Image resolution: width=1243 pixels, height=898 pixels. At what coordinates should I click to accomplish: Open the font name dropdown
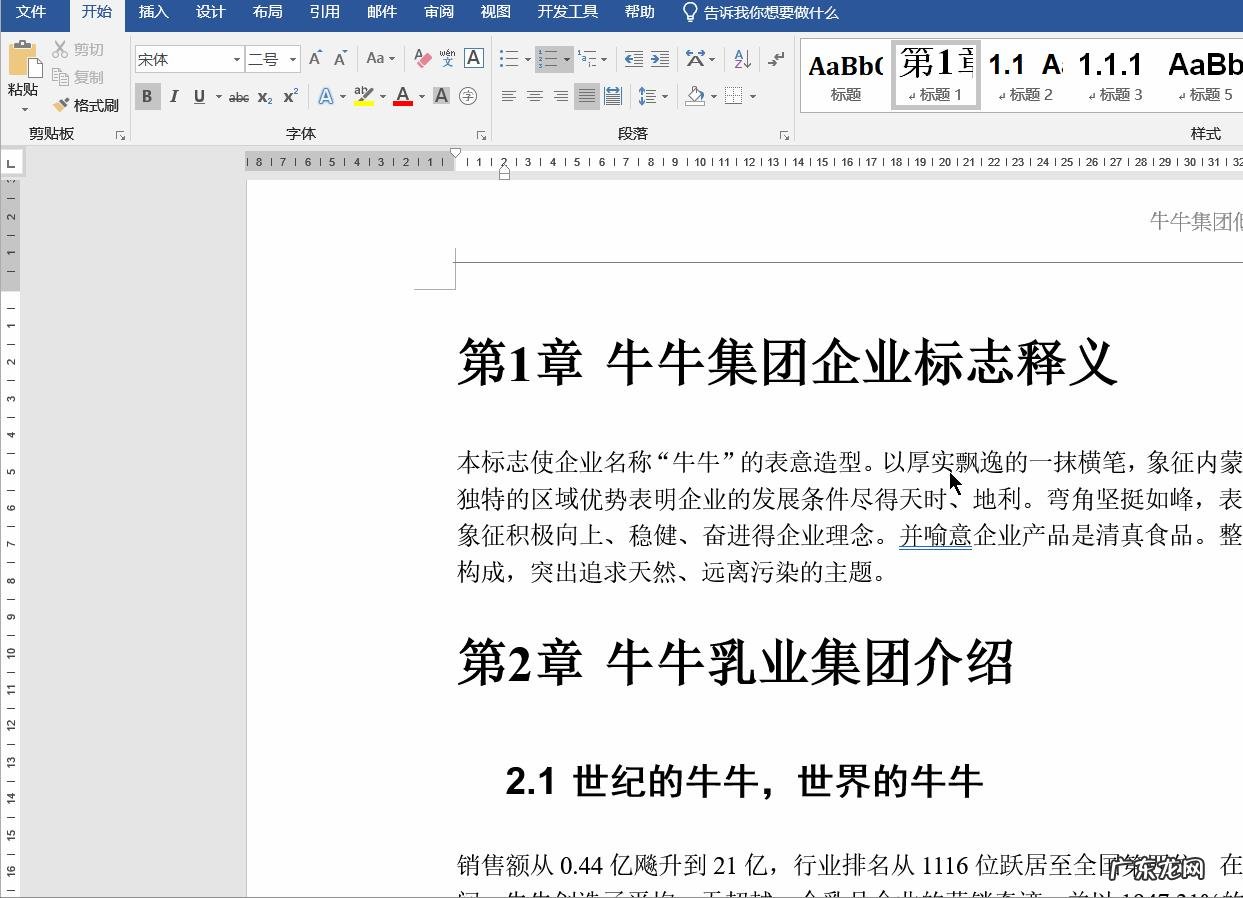point(238,59)
